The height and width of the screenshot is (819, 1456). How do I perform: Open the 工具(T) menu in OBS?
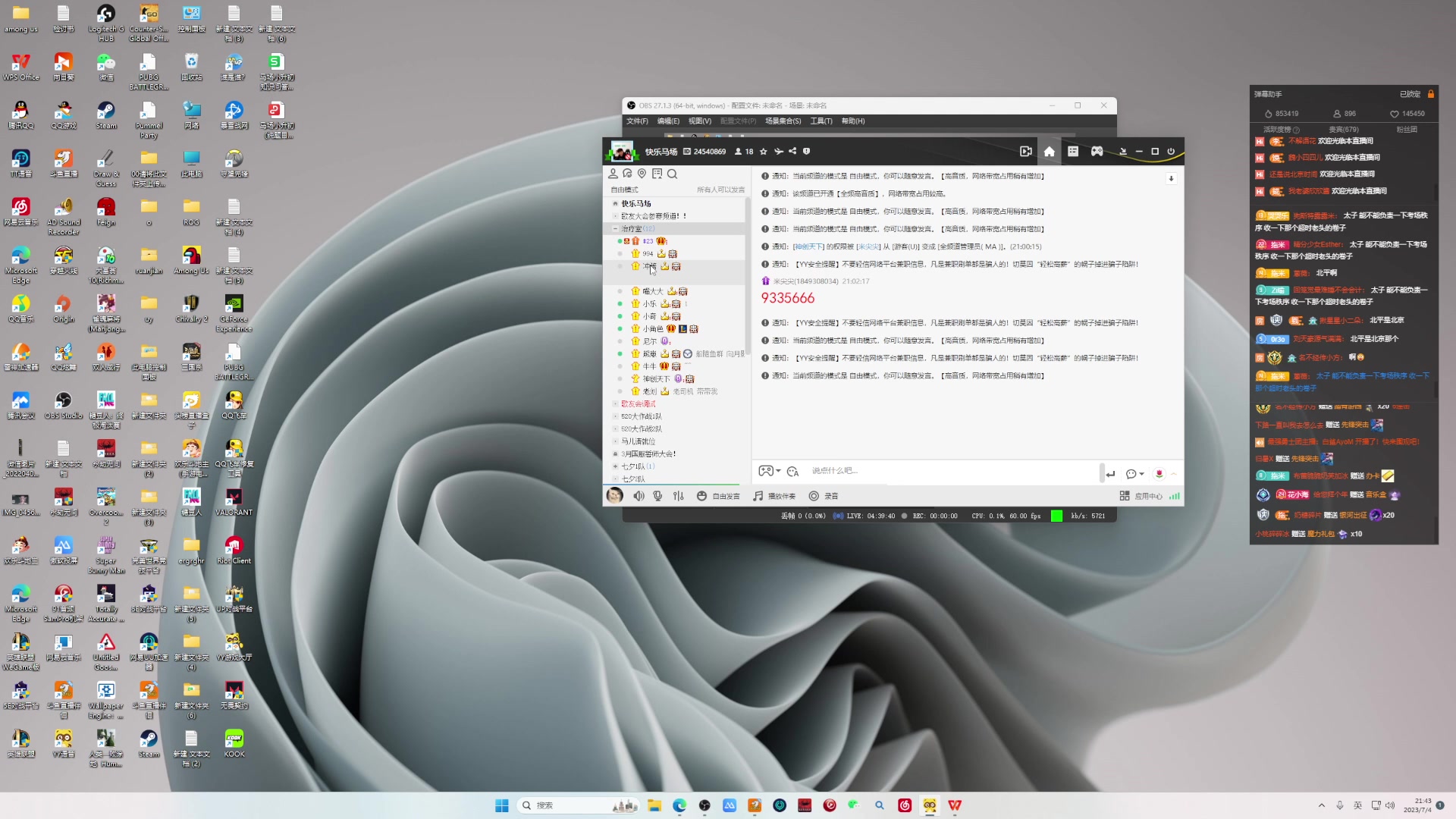[821, 121]
